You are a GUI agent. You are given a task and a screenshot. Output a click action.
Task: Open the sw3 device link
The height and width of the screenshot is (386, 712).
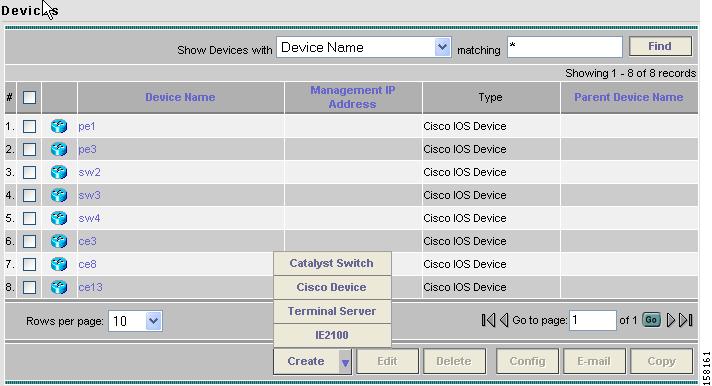(89, 195)
